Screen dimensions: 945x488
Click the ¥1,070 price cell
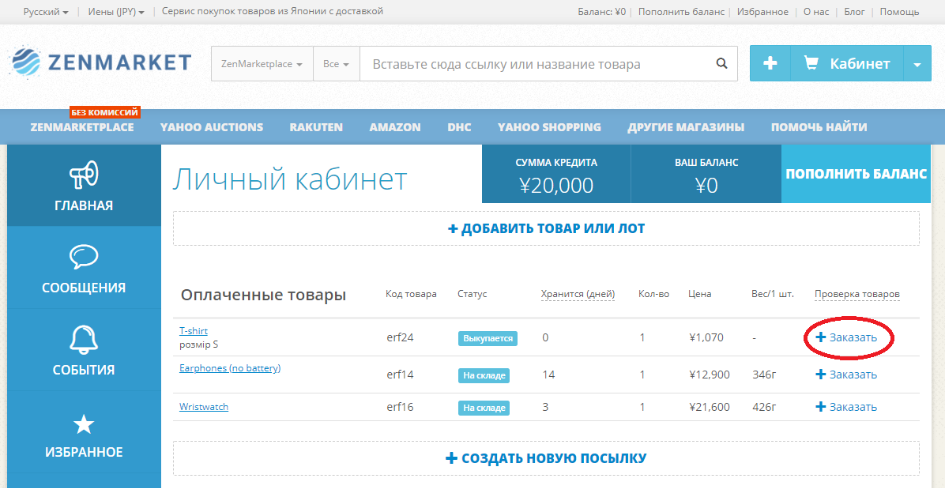tap(706, 337)
